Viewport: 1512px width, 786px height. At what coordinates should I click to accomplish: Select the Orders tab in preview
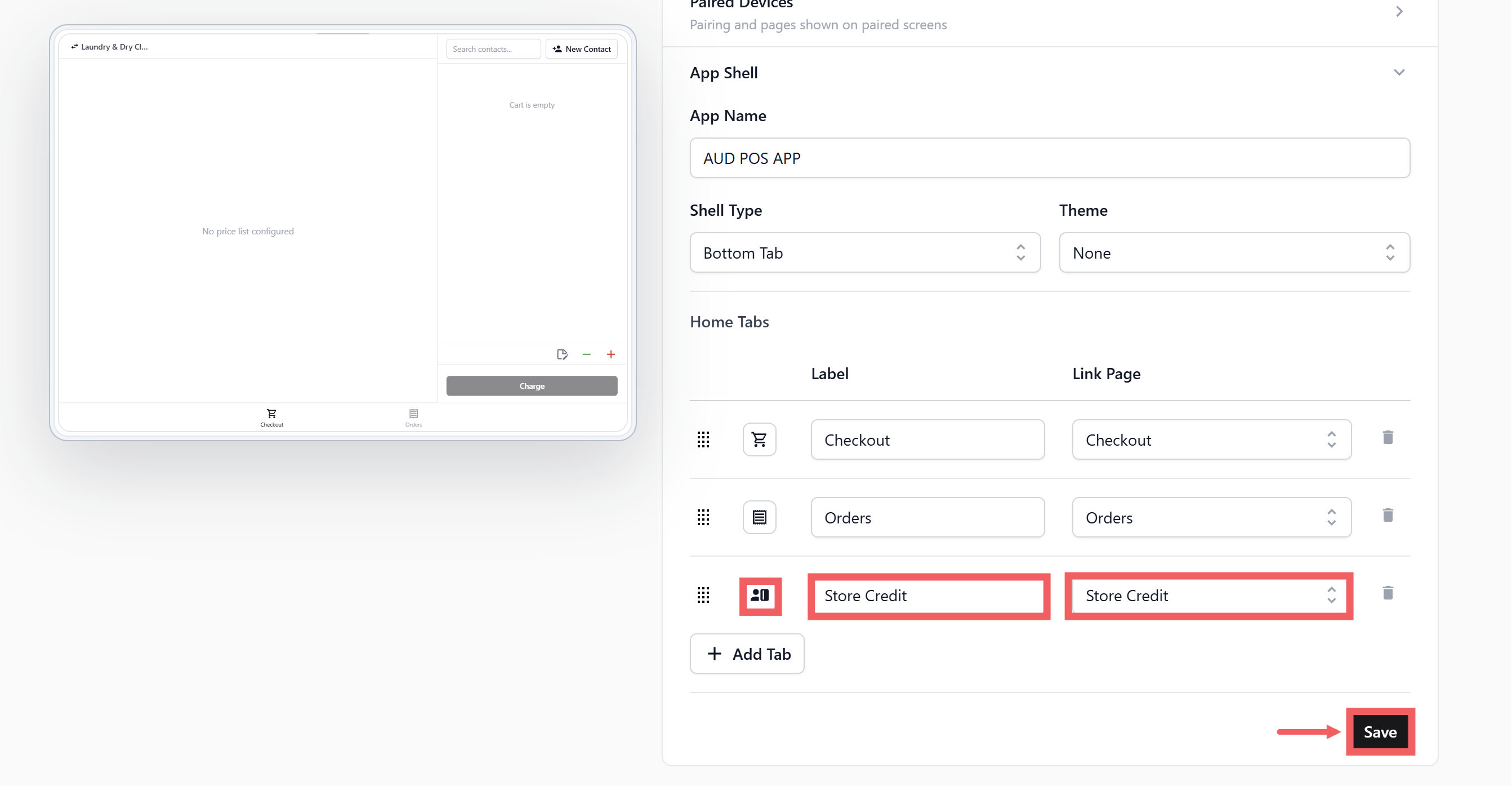414,418
